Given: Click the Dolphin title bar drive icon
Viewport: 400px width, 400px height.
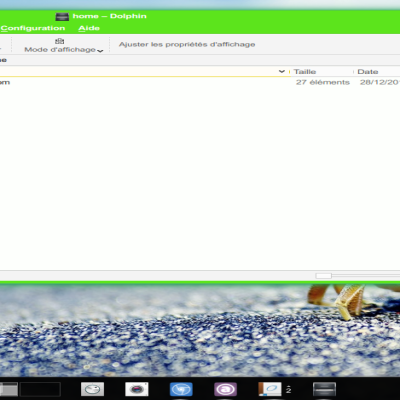Looking at the screenshot, I should [x=62, y=16].
